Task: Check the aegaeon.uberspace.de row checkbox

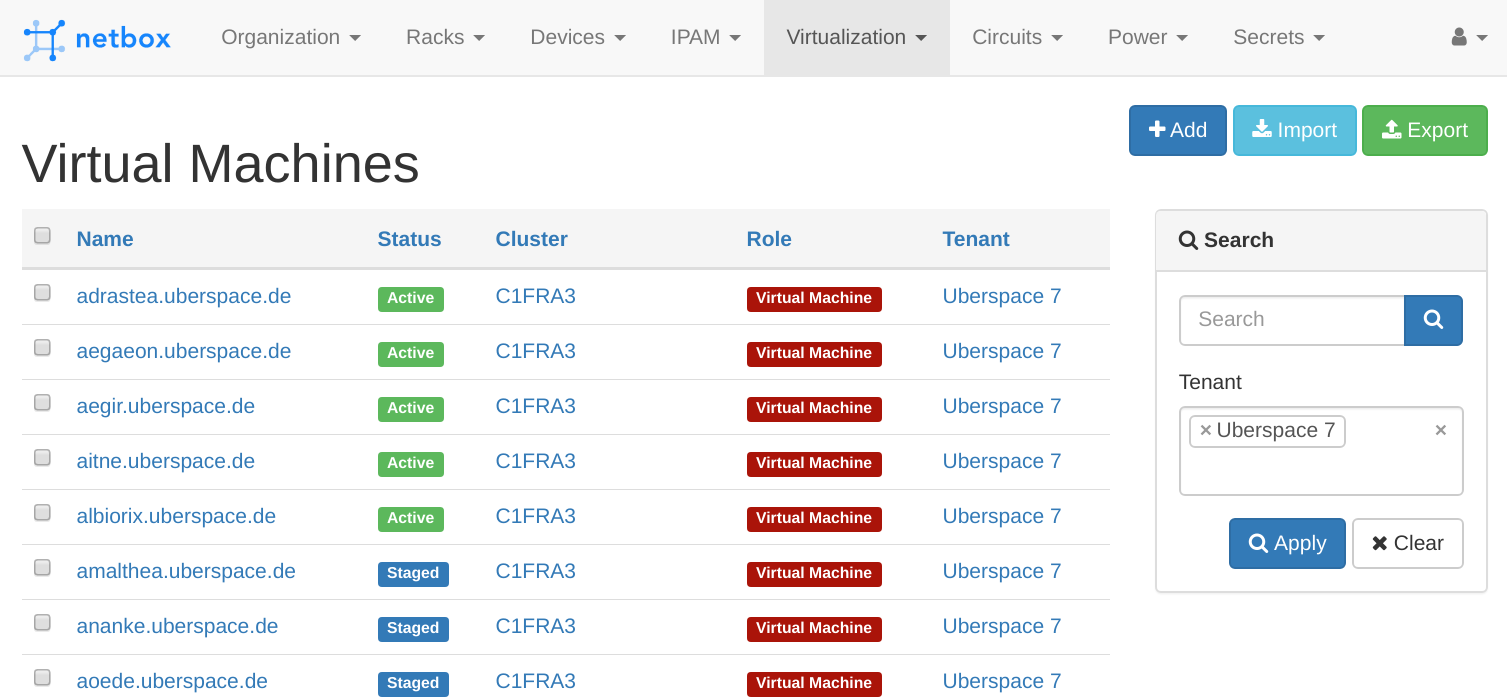Action: pyautogui.click(x=42, y=348)
